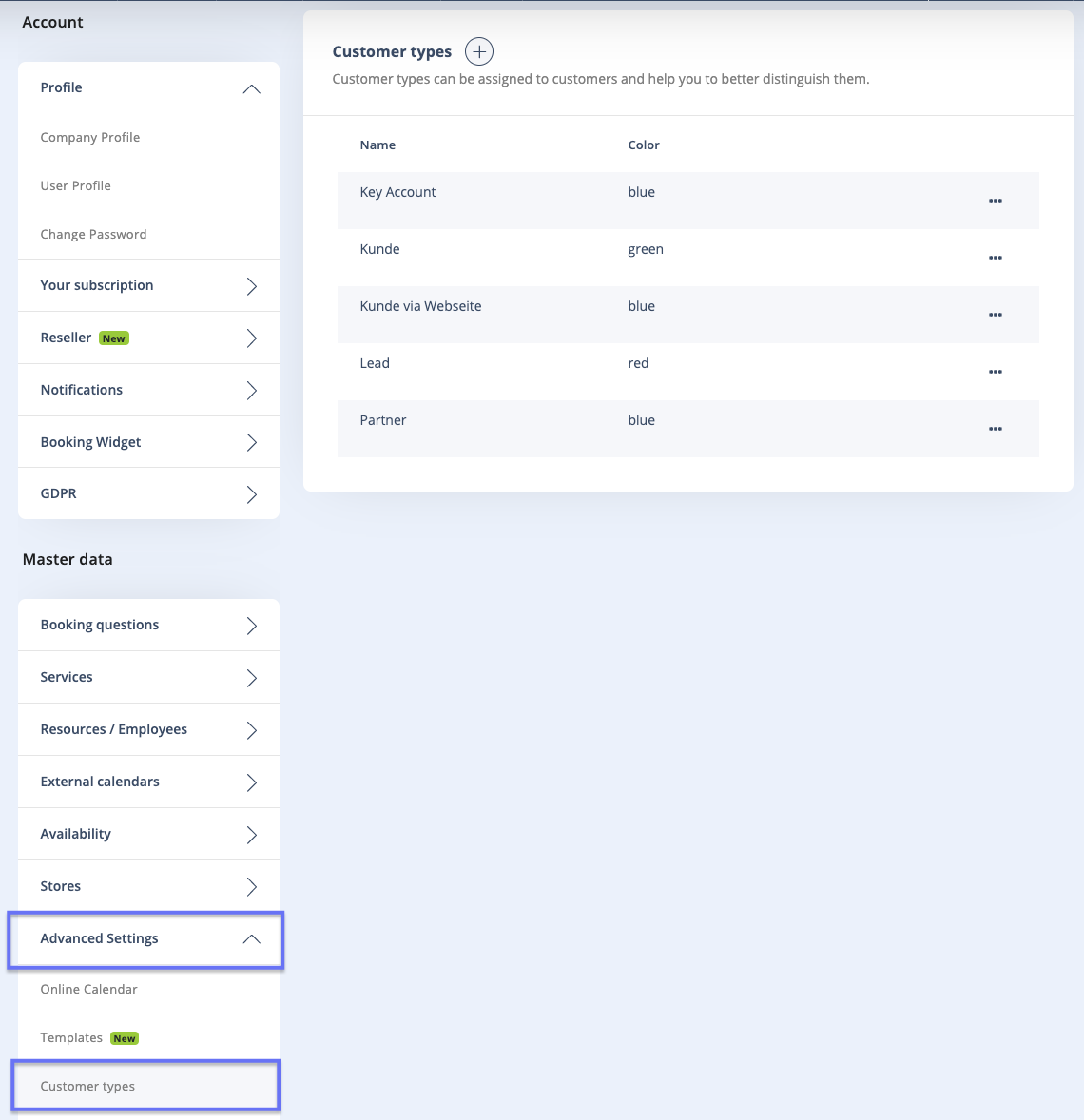Select Online Calendar menu item

(x=88, y=989)
